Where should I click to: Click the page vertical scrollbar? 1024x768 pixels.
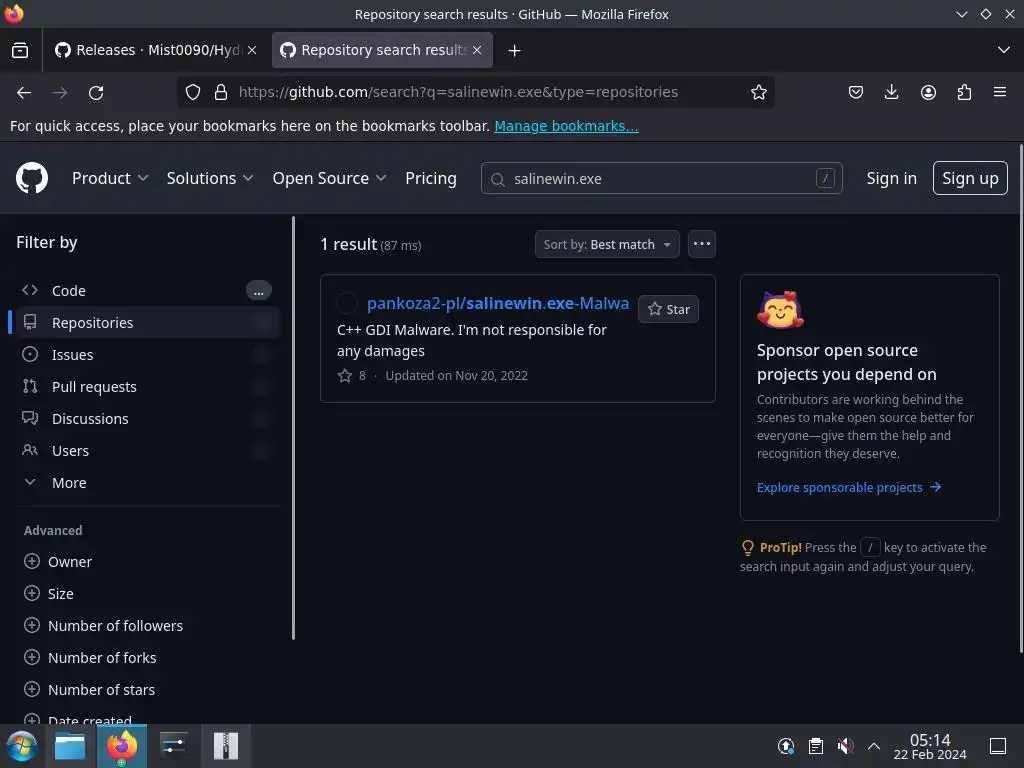(x=1020, y=398)
